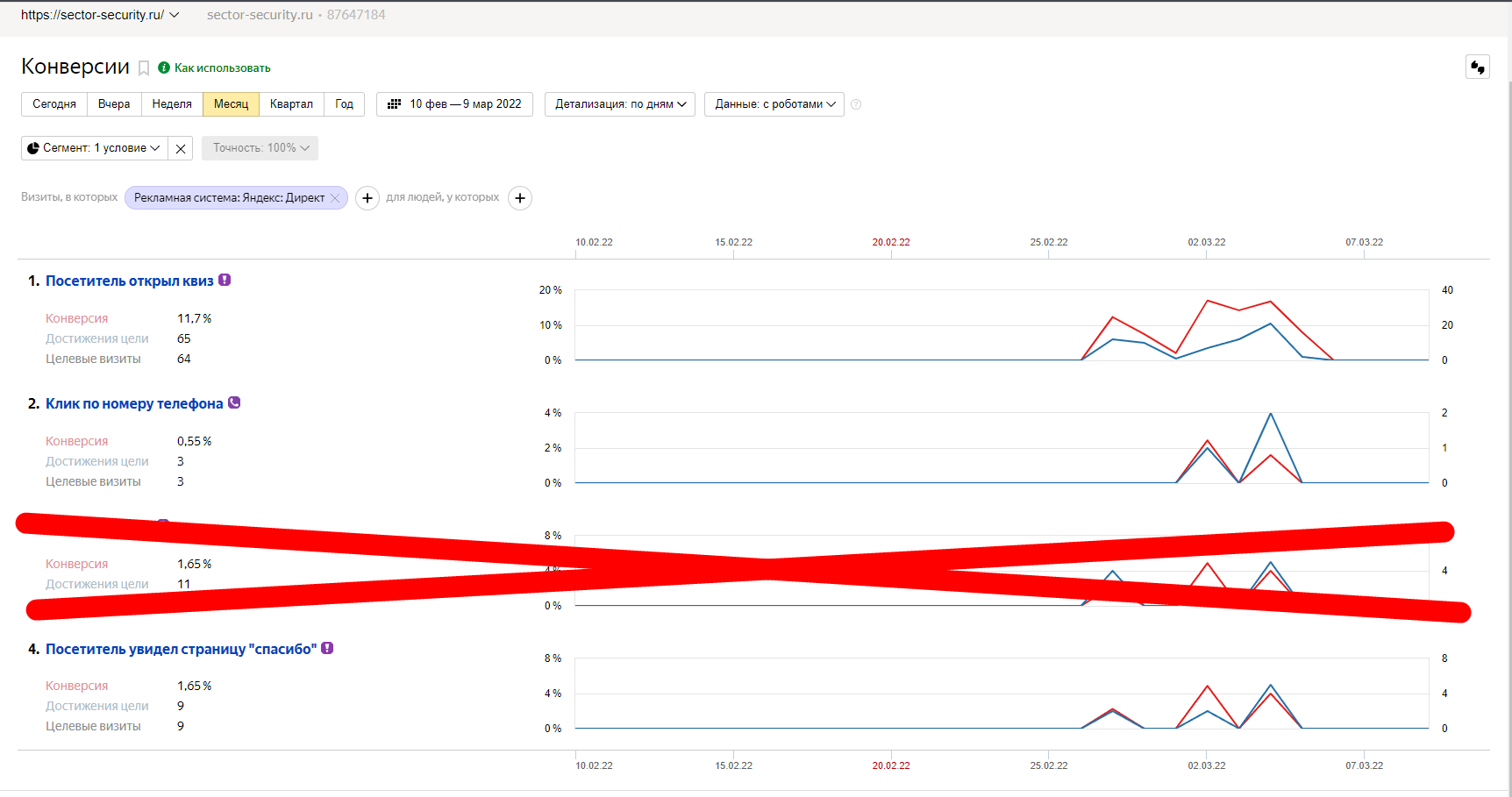Viewport: 1512px width, 797px height.
Task: Open goal Посетитель увидел страницу "спасибо"
Action: pyautogui.click(x=181, y=649)
